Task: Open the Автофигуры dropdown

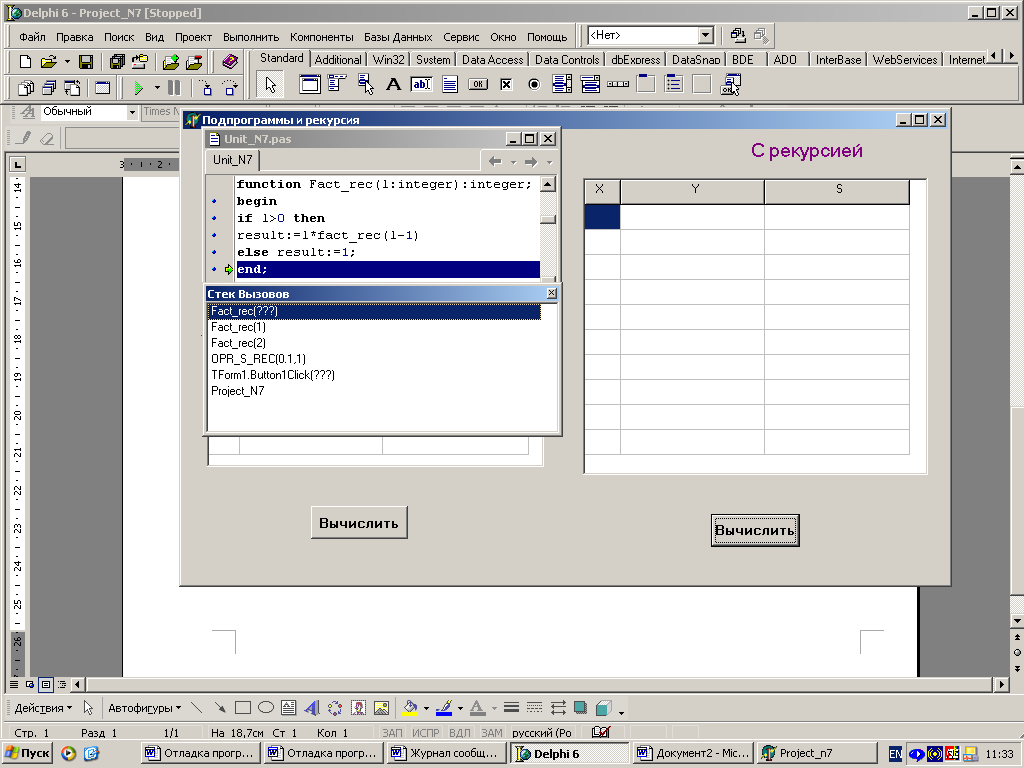Action: (144, 708)
